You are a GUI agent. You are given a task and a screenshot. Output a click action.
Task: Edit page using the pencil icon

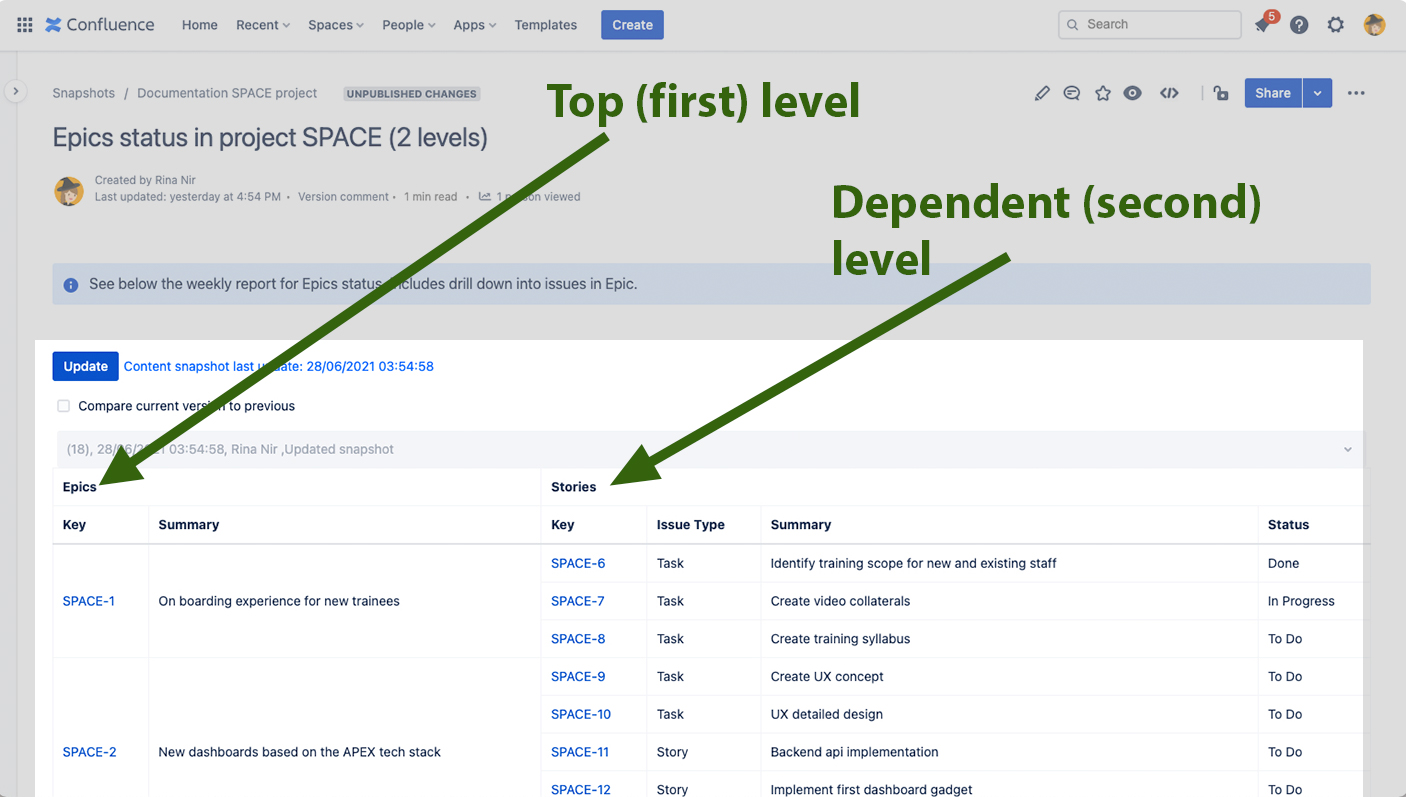[x=1042, y=93]
